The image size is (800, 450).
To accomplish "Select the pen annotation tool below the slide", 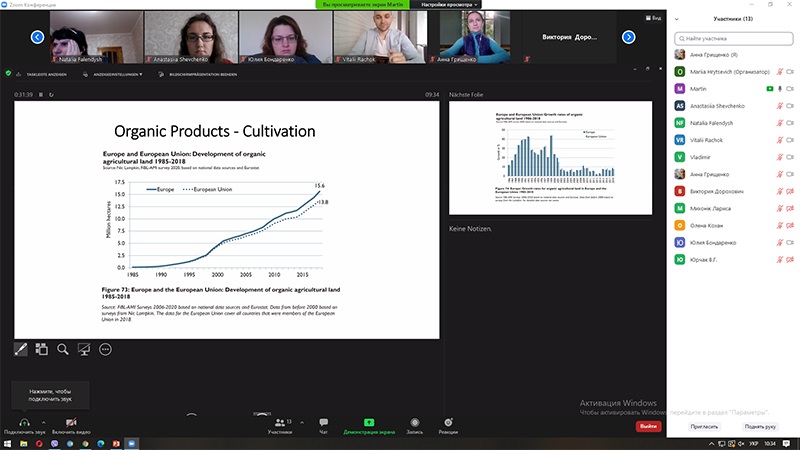I will [21, 349].
